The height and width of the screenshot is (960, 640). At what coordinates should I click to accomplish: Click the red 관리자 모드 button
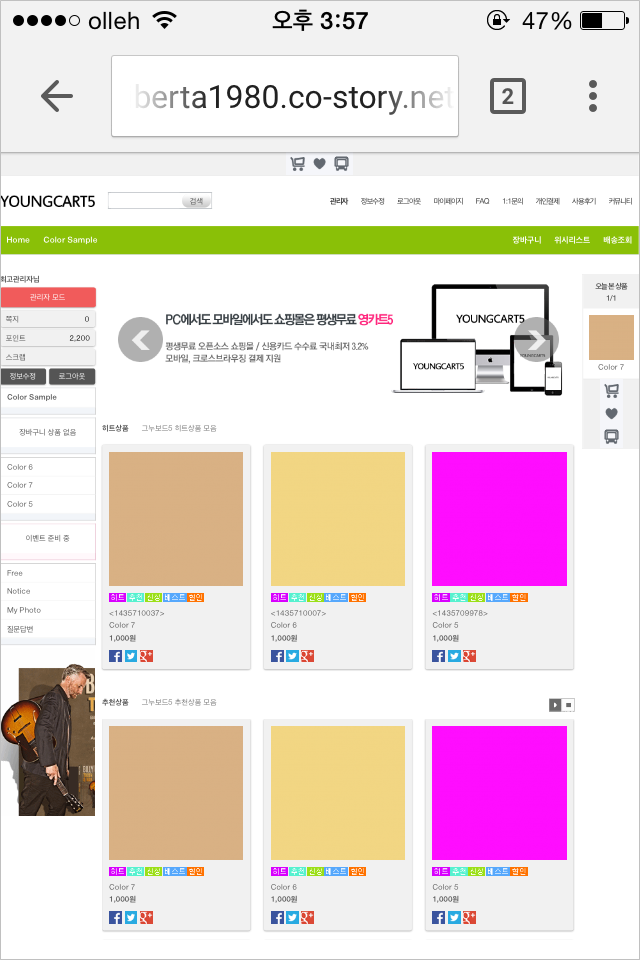pyautogui.click(x=48, y=297)
